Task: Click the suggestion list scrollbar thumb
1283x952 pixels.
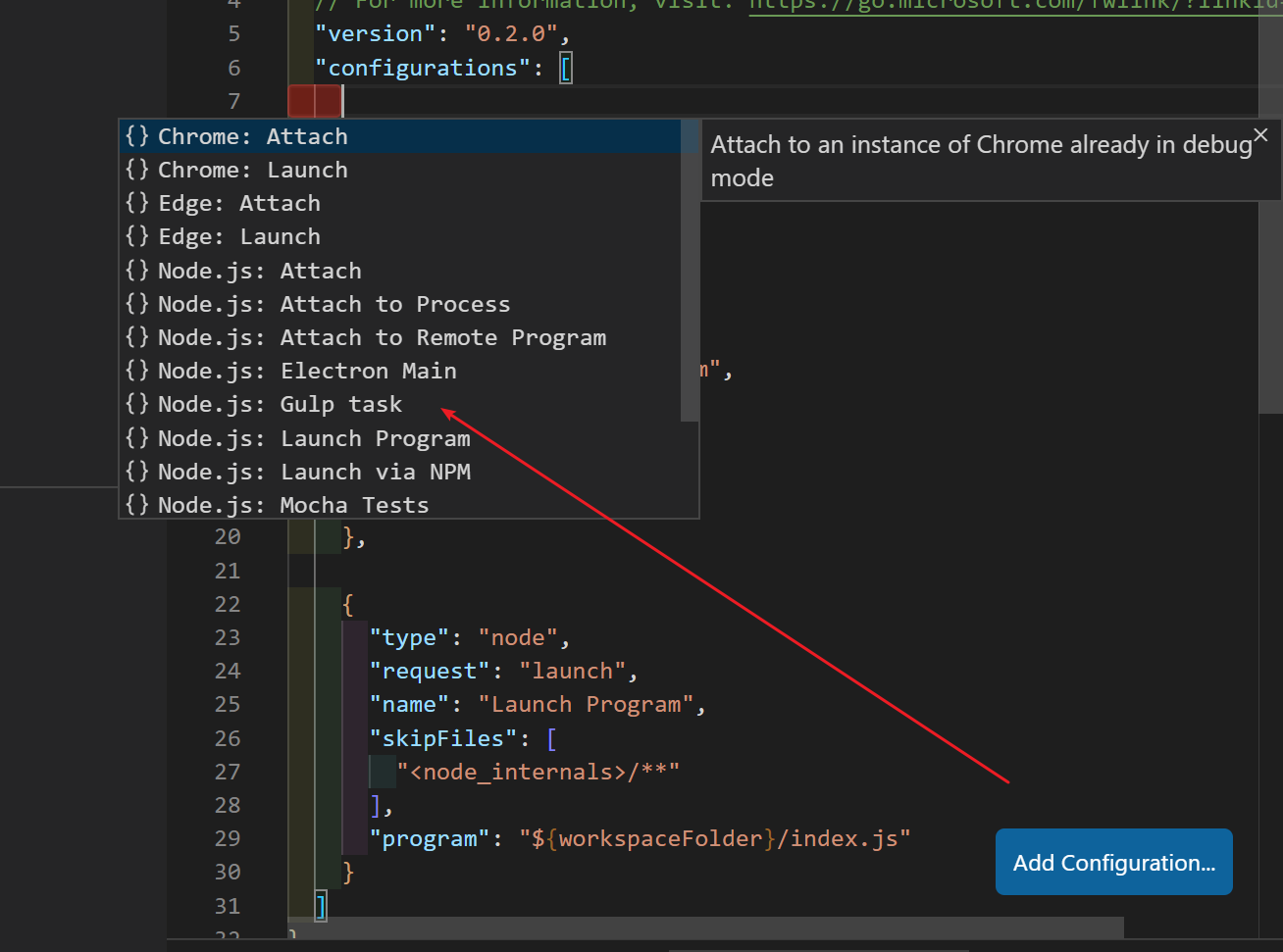Action: coord(690,271)
